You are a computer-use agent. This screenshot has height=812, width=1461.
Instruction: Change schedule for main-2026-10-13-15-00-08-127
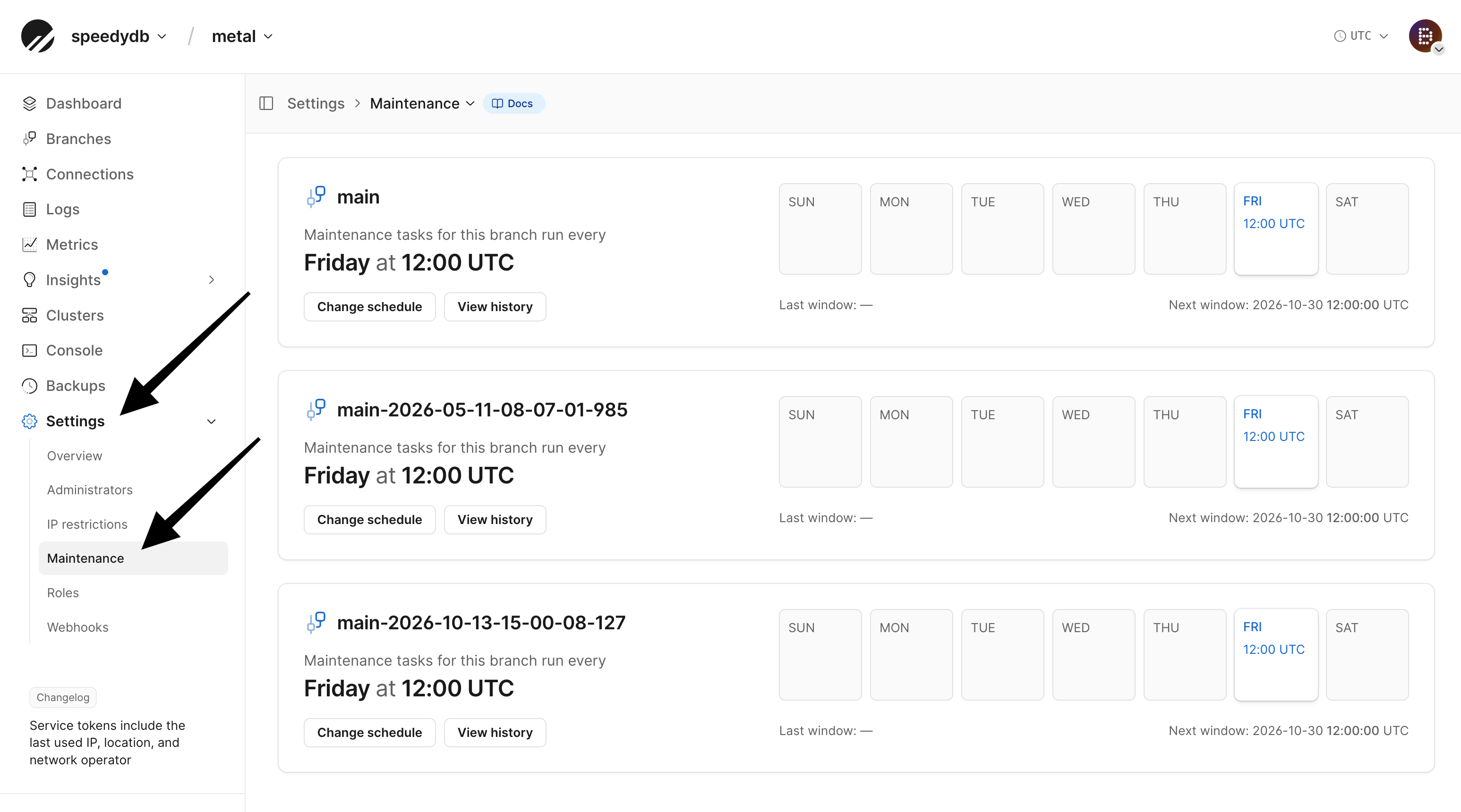[x=369, y=733]
